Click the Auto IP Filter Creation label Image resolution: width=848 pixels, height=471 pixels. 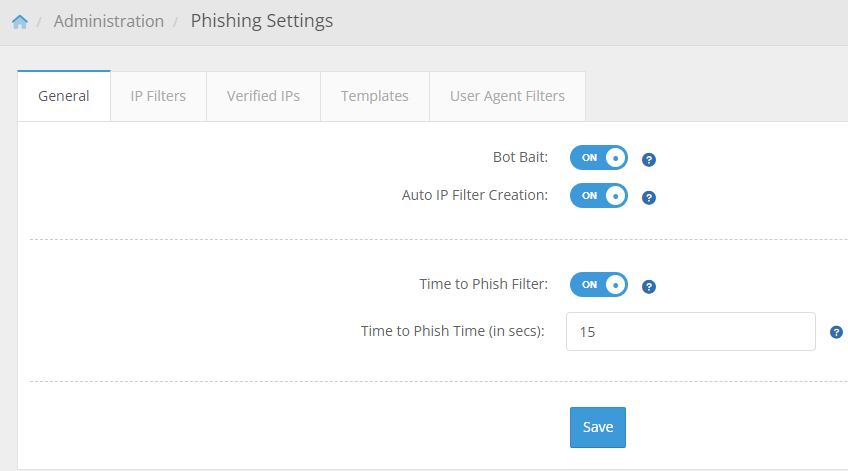coord(475,195)
